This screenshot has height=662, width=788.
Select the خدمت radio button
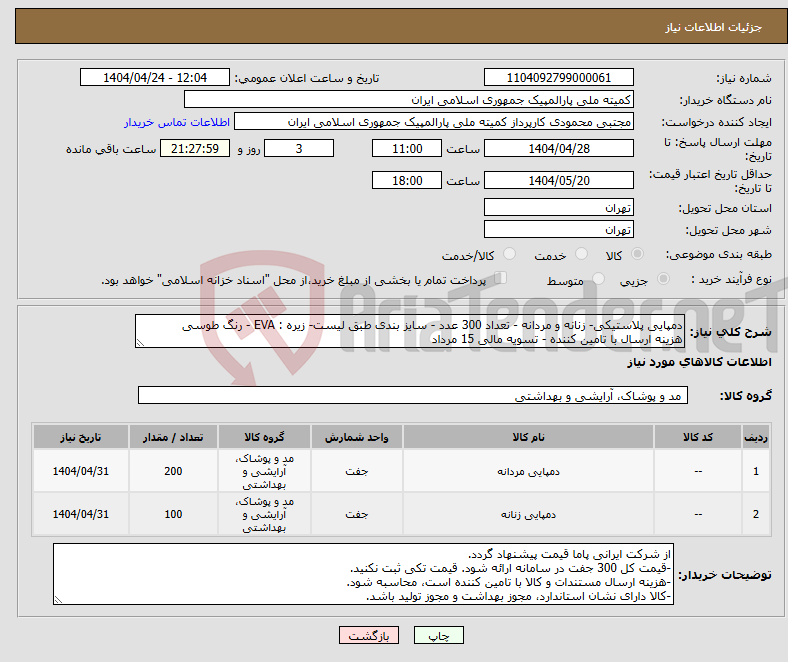[581, 254]
